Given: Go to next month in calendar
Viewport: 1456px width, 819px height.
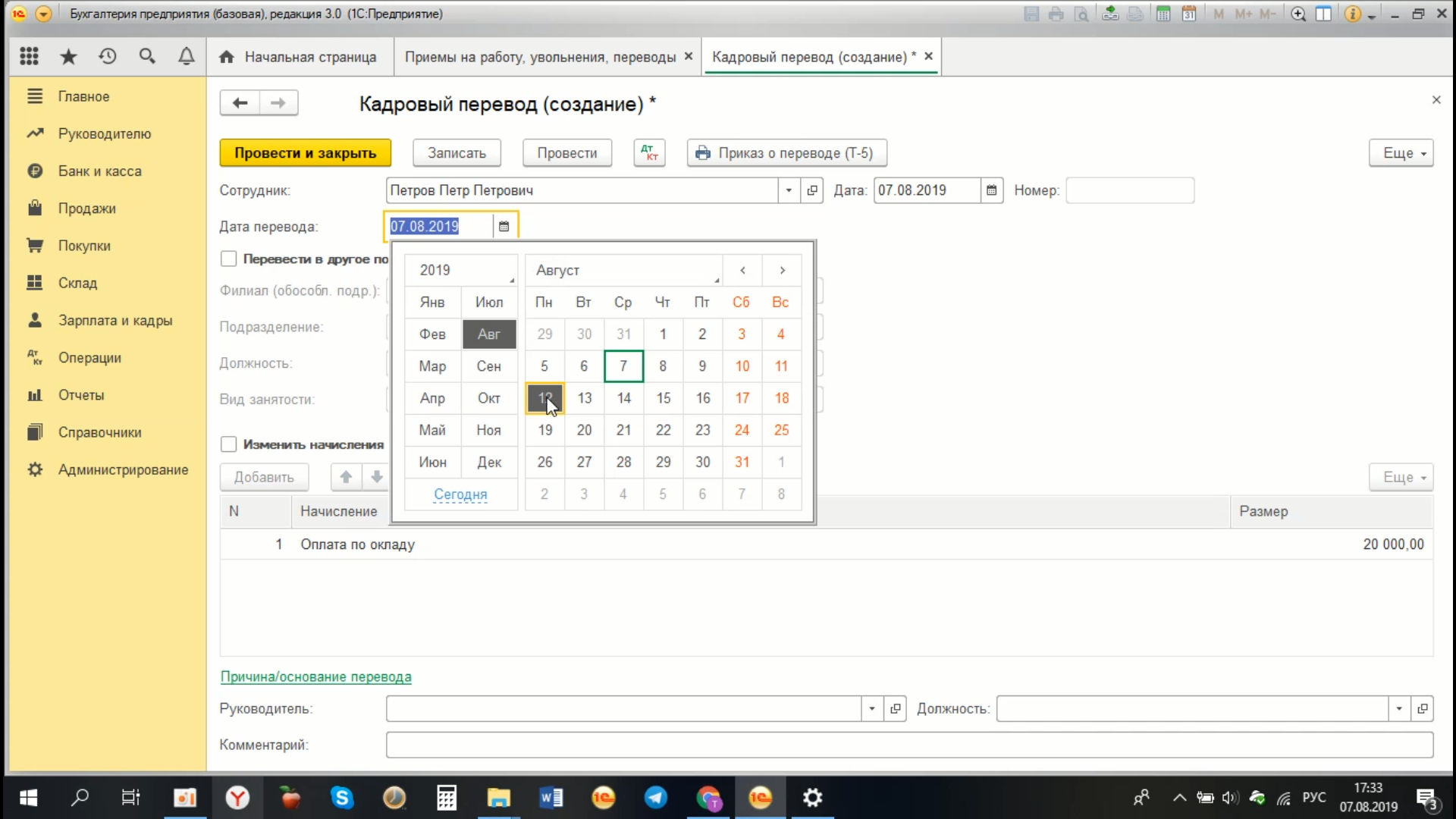Looking at the screenshot, I should click(x=782, y=270).
